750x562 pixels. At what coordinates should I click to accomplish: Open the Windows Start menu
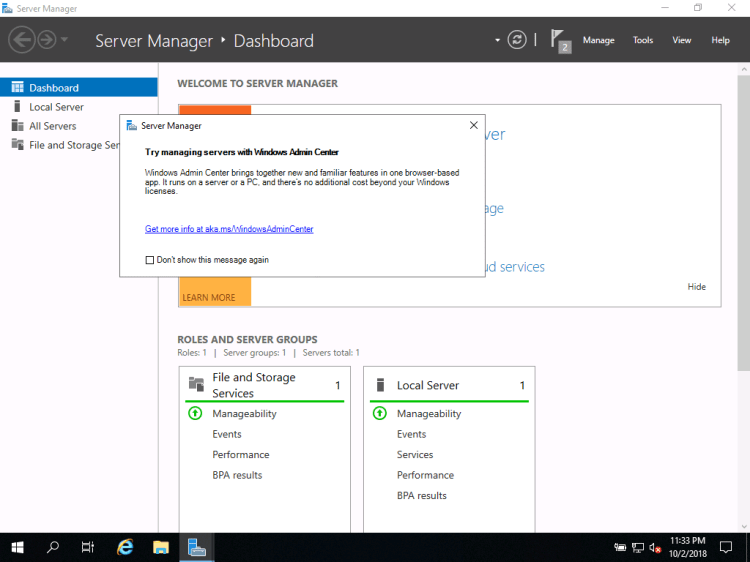(x=17, y=547)
